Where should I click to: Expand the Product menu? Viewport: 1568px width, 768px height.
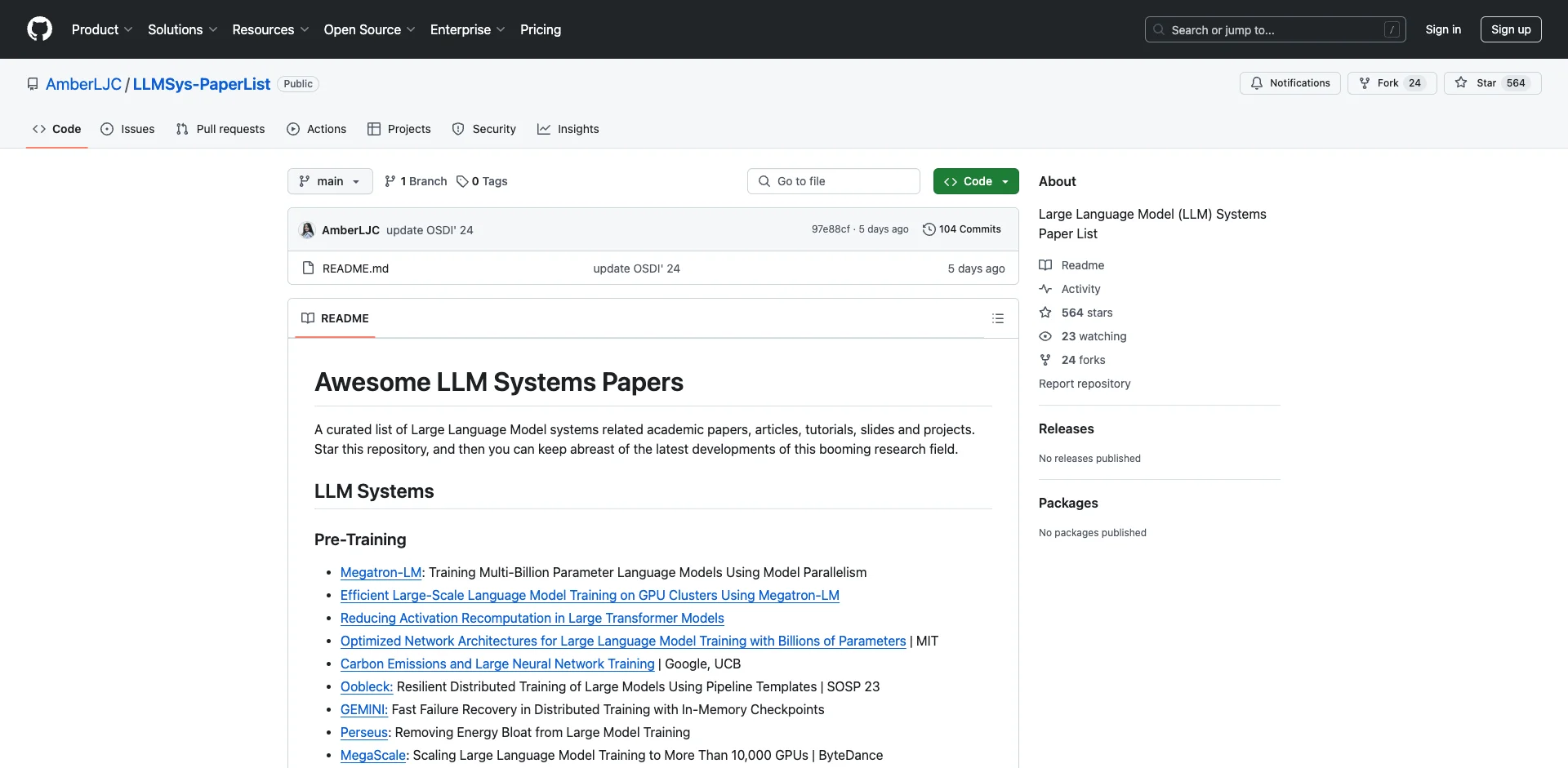[102, 29]
